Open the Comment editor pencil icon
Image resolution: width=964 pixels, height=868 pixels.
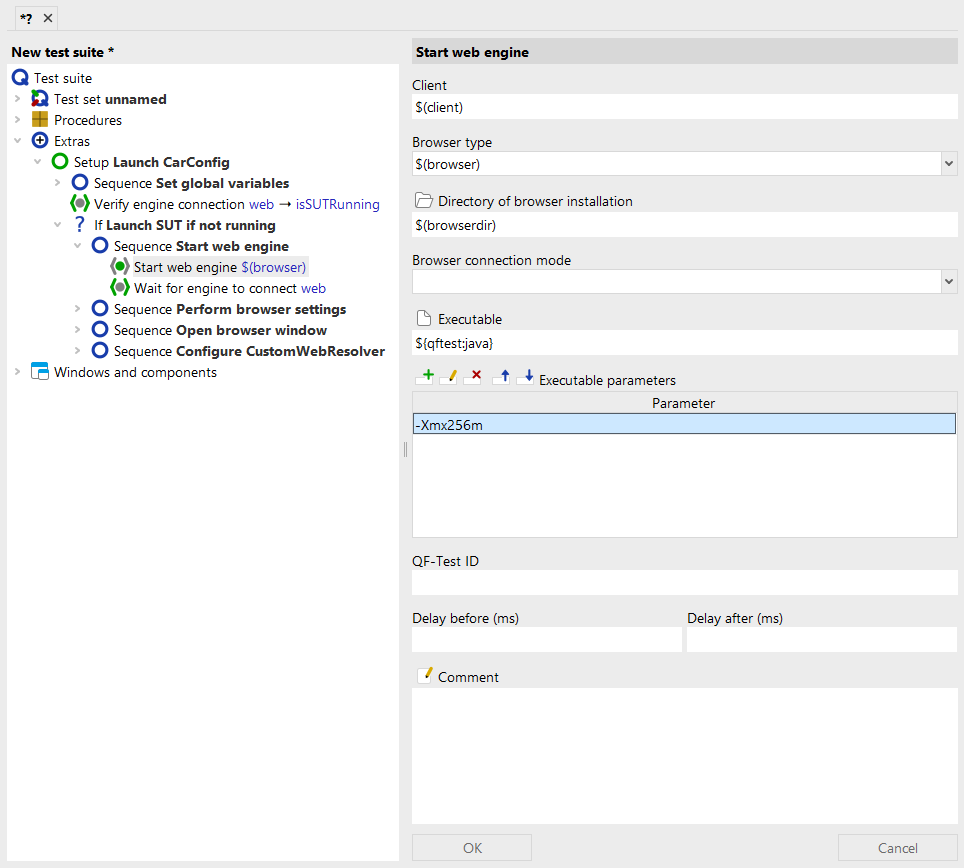pyautogui.click(x=424, y=677)
